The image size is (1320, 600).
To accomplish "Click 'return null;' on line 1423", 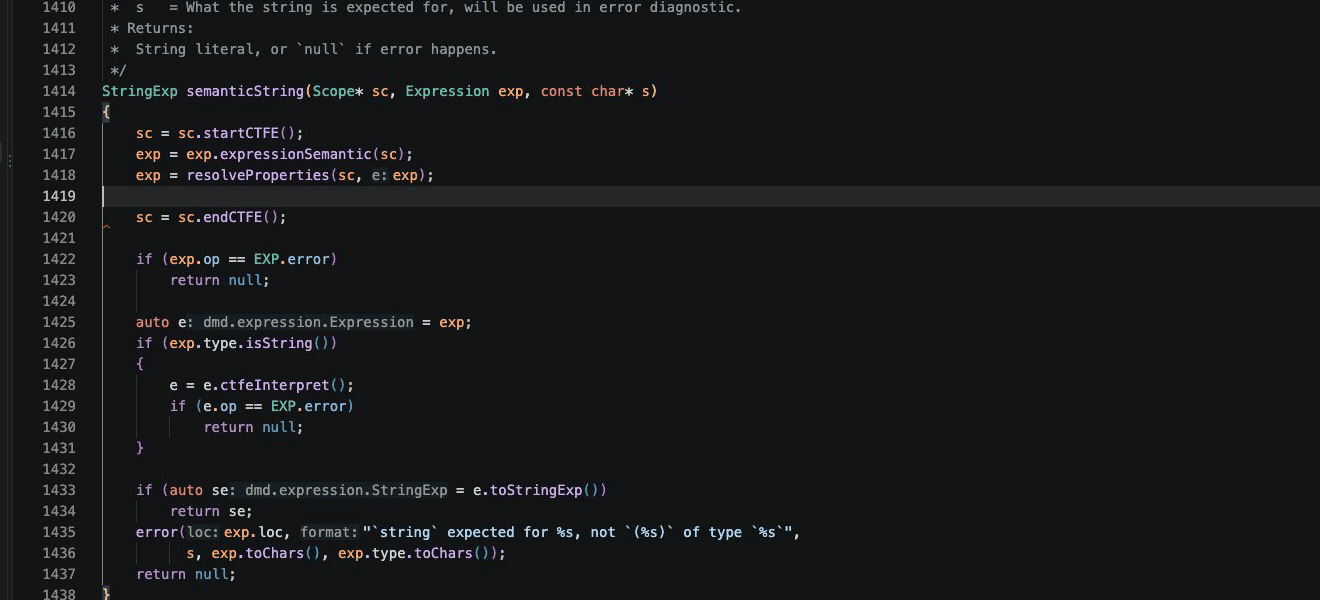I will tap(220, 280).
